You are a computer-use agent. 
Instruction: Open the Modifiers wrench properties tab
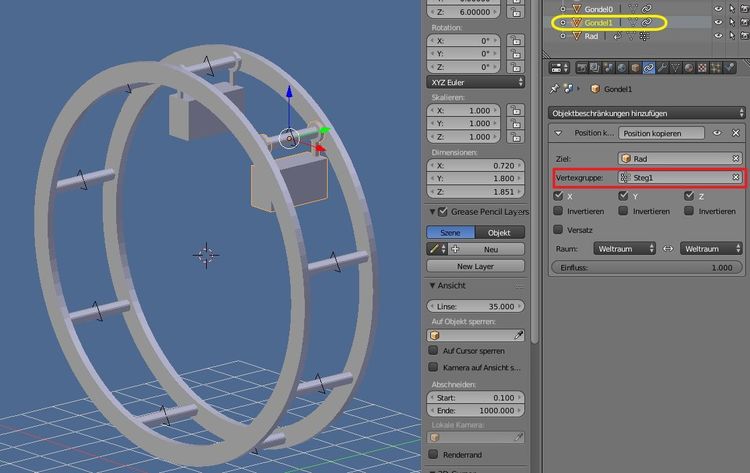[x=662, y=68]
